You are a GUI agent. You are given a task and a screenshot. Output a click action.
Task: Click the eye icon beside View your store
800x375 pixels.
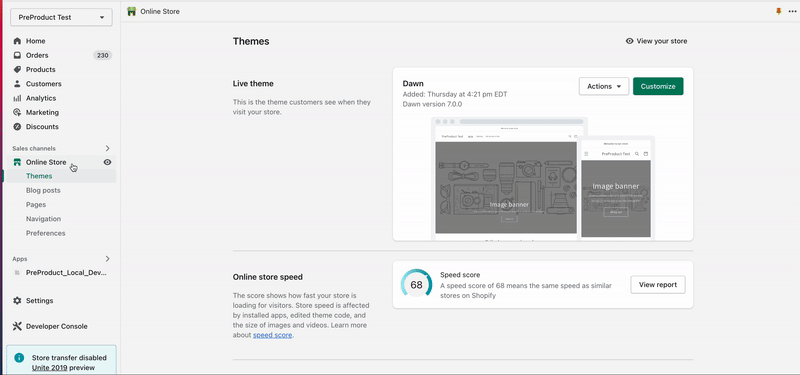coord(630,41)
